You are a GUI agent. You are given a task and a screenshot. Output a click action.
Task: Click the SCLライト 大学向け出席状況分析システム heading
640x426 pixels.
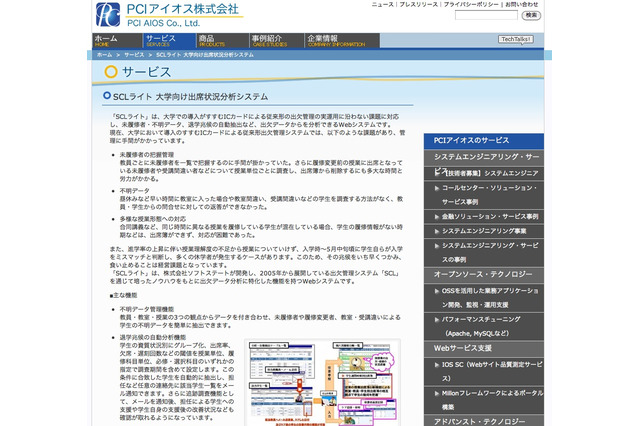(190, 97)
